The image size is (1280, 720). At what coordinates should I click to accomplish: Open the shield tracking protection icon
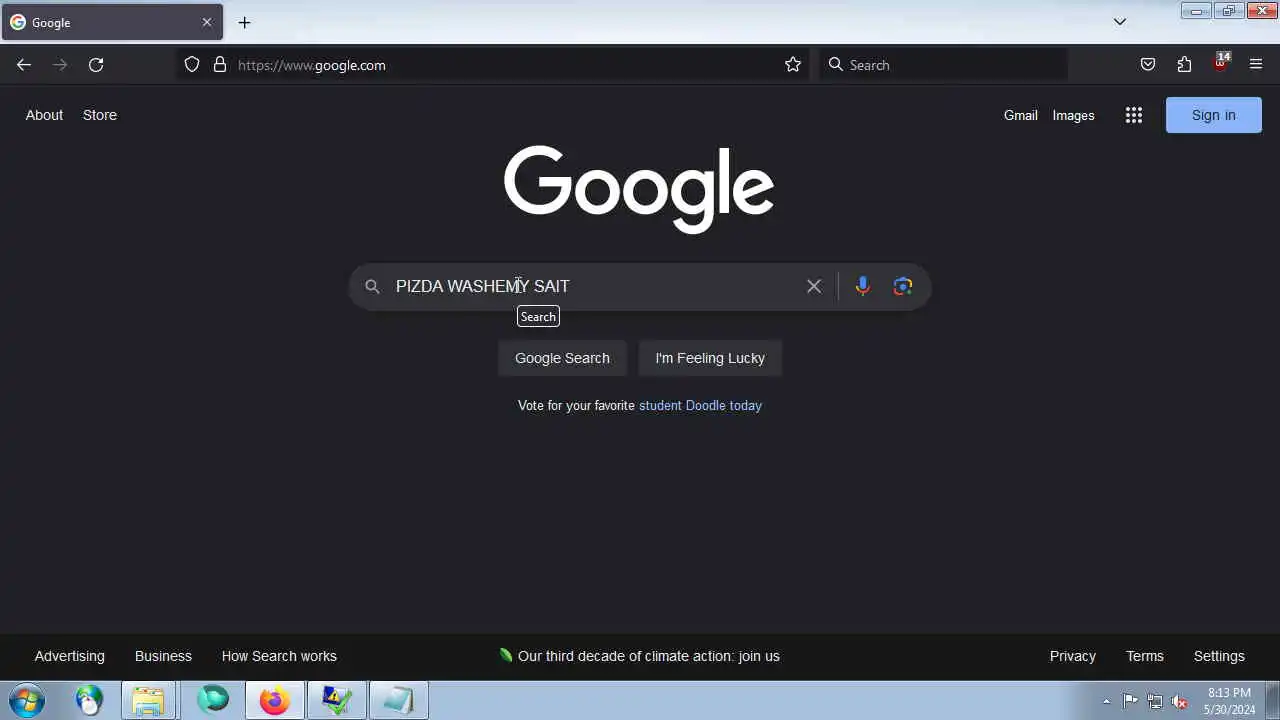(192, 65)
